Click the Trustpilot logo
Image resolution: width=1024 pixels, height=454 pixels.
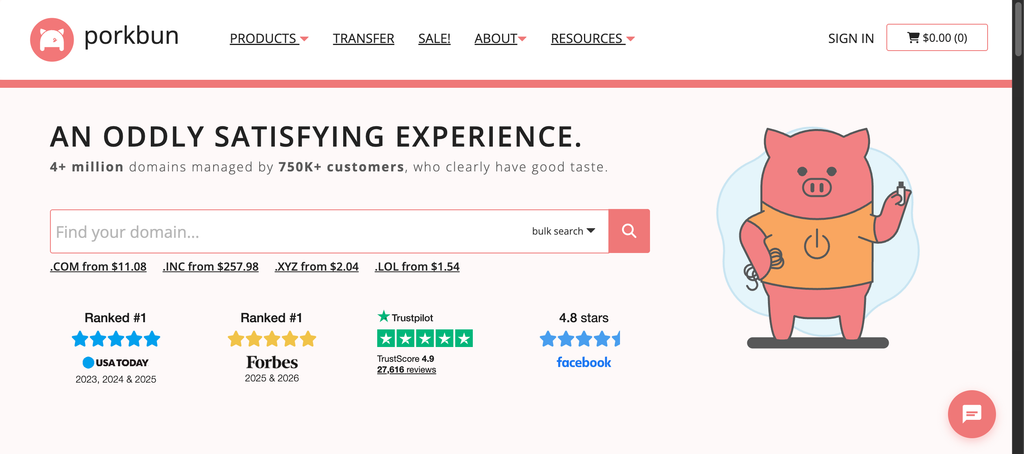click(x=406, y=317)
